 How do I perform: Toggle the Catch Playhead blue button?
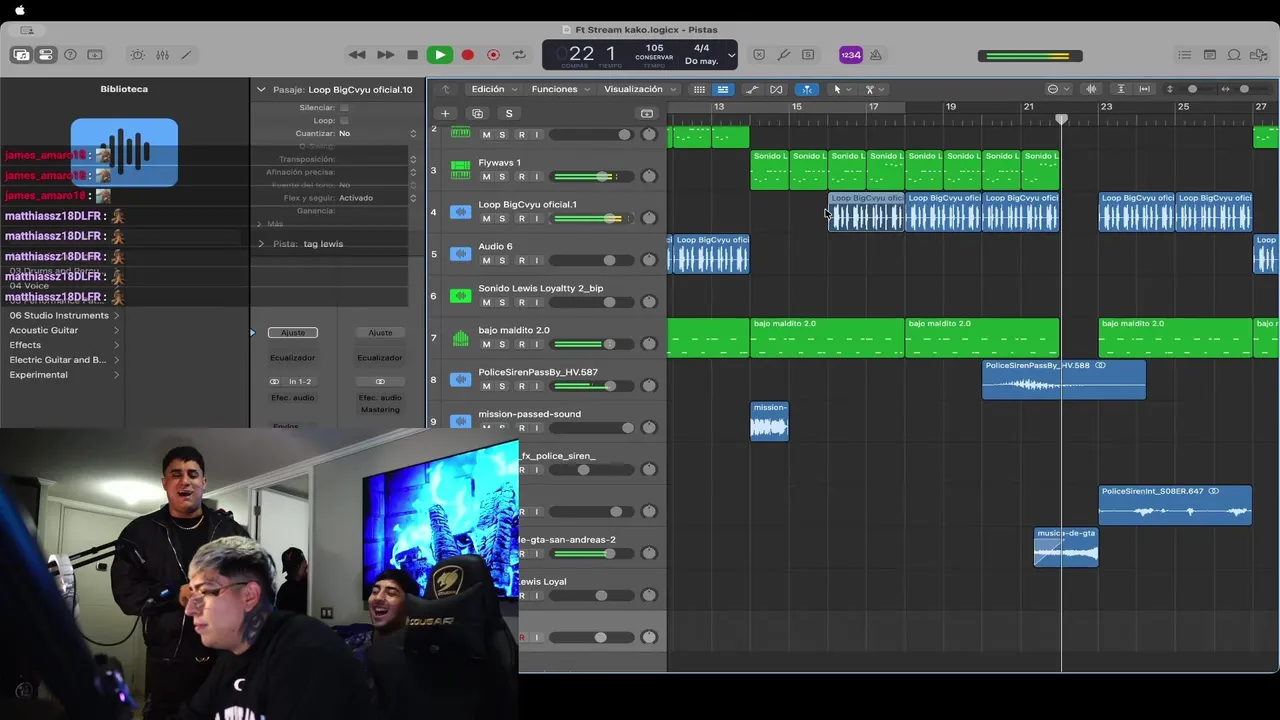point(806,89)
